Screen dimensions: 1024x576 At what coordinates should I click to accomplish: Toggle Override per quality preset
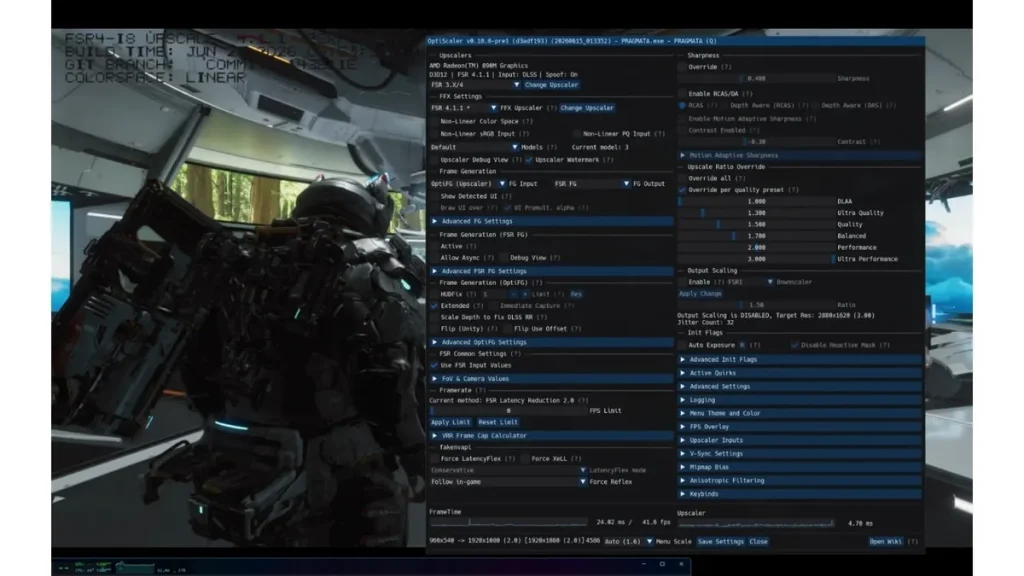click(x=682, y=189)
